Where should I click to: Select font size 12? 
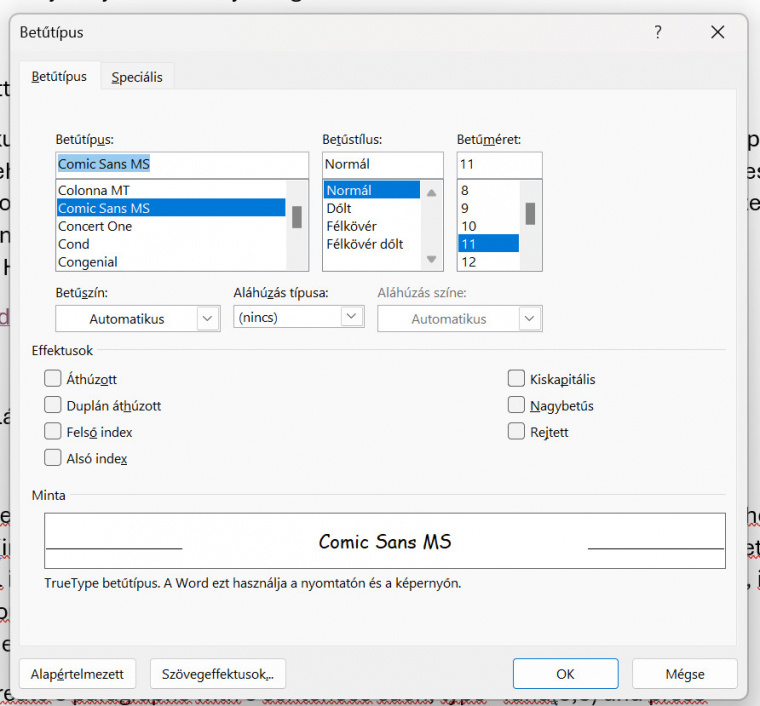(489, 262)
